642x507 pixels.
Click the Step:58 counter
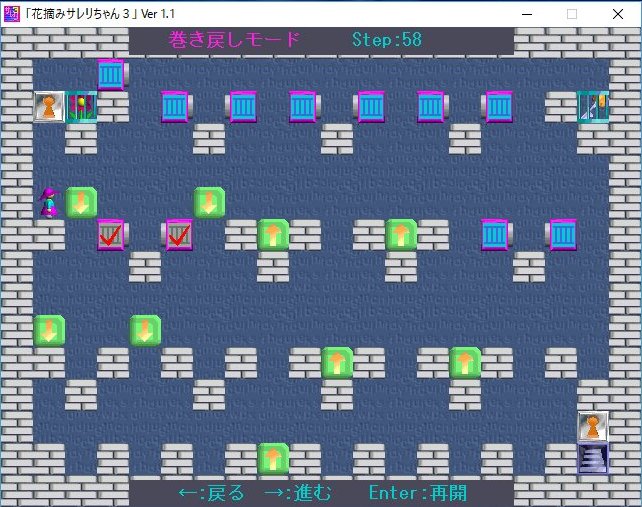[x=387, y=40]
